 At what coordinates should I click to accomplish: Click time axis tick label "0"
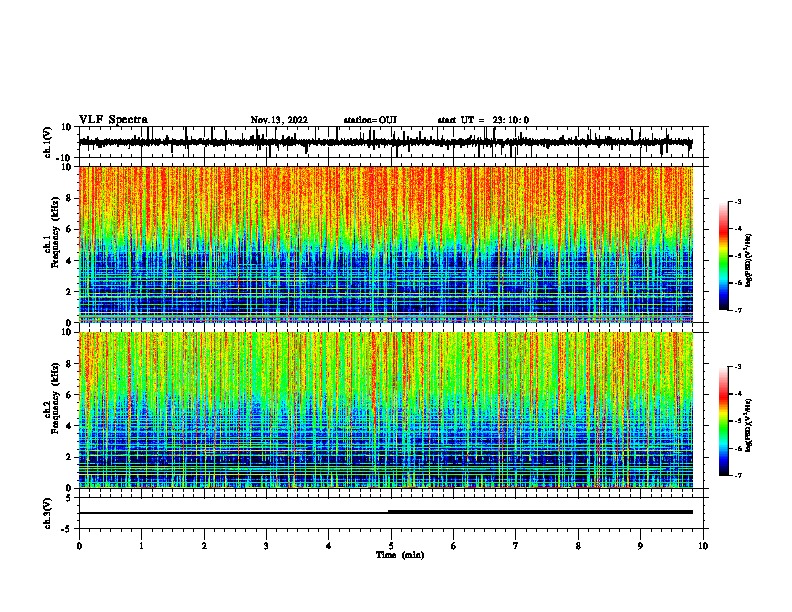point(79,546)
